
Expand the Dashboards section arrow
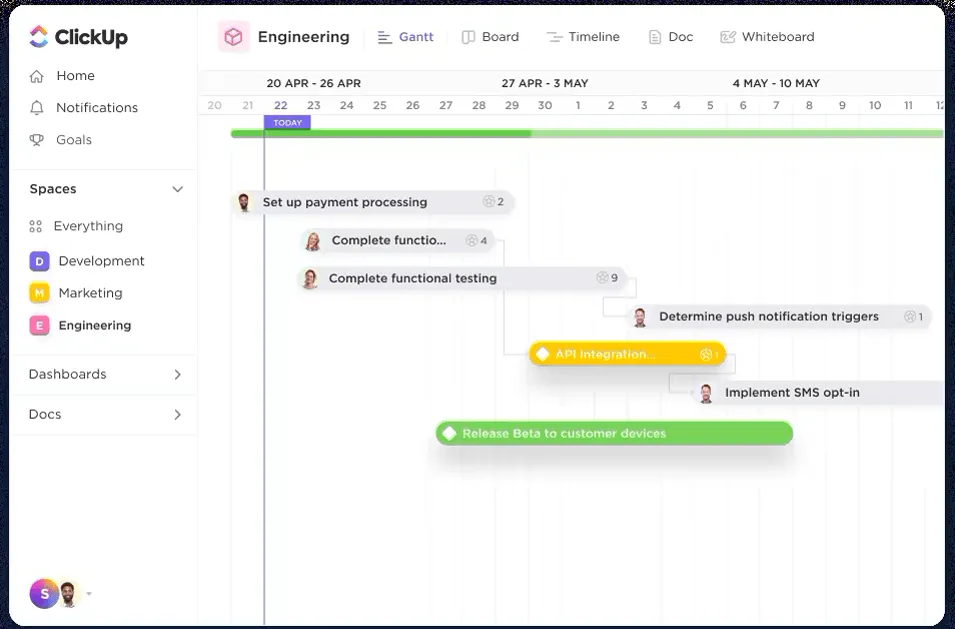point(177,374)
